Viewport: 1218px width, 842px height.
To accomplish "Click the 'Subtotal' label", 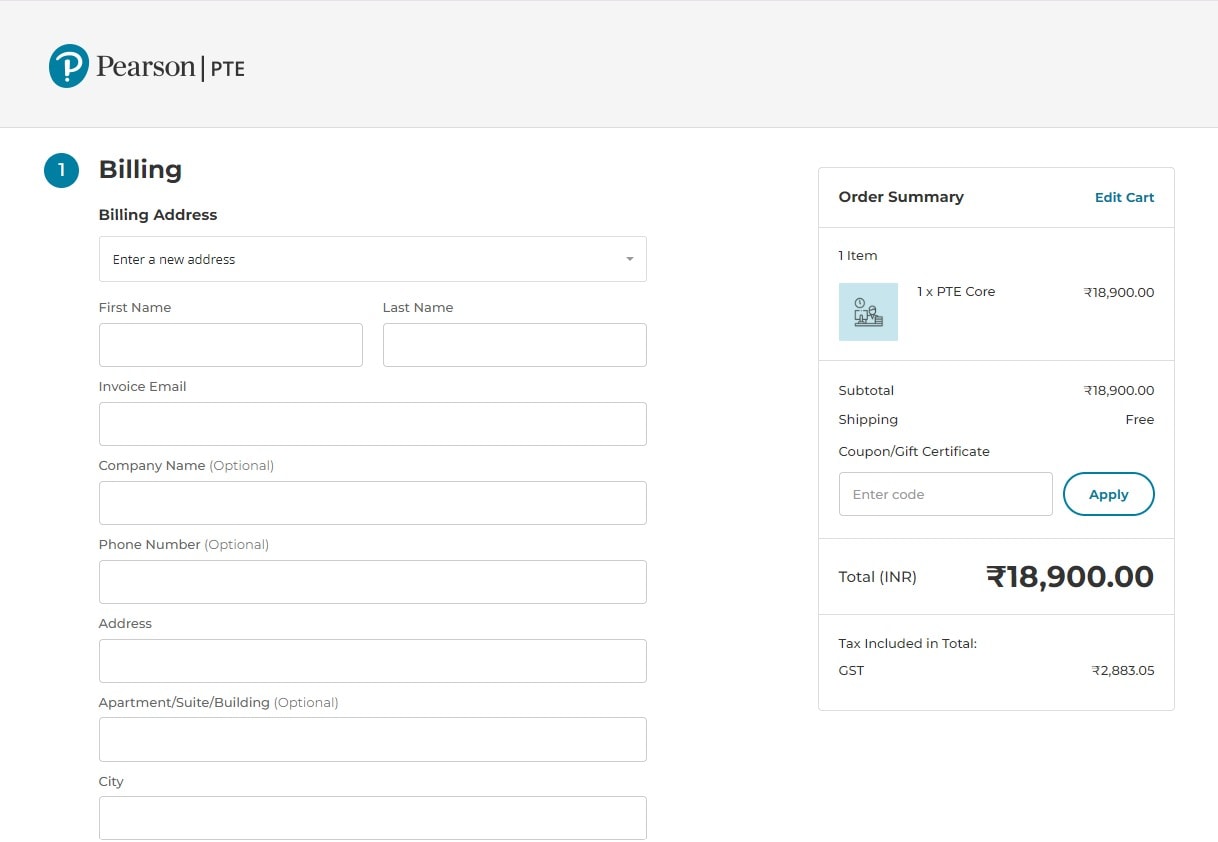I will [866, 390].
